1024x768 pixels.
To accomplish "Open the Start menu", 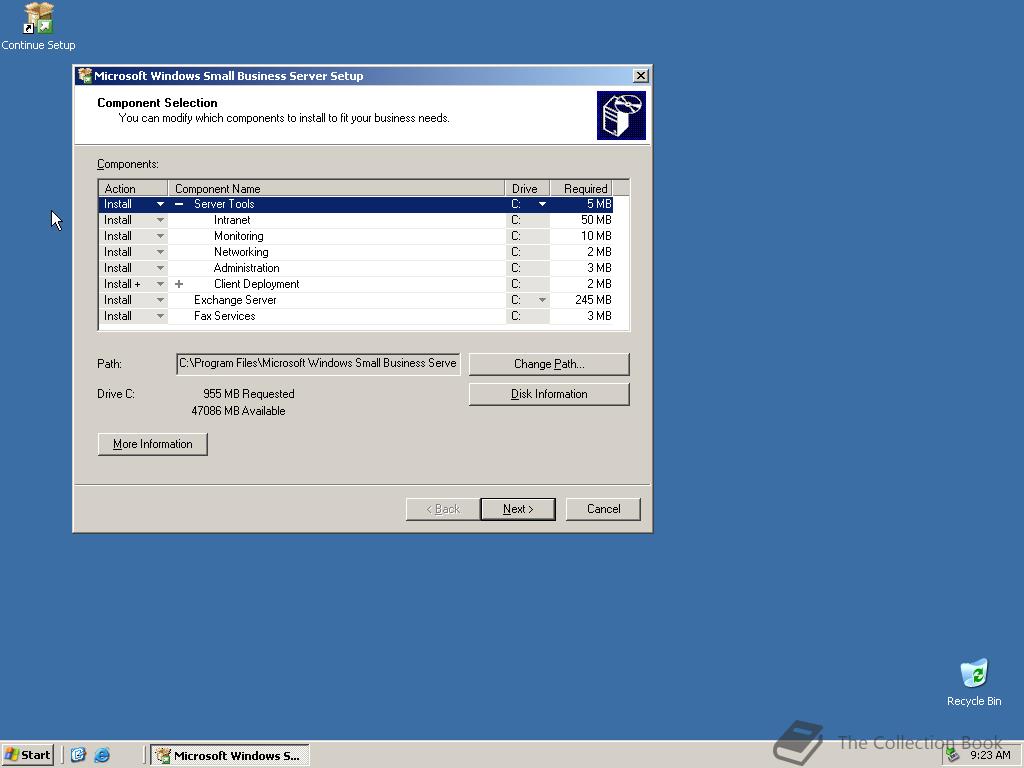I will pyautogui.click(x=27, y=755).
